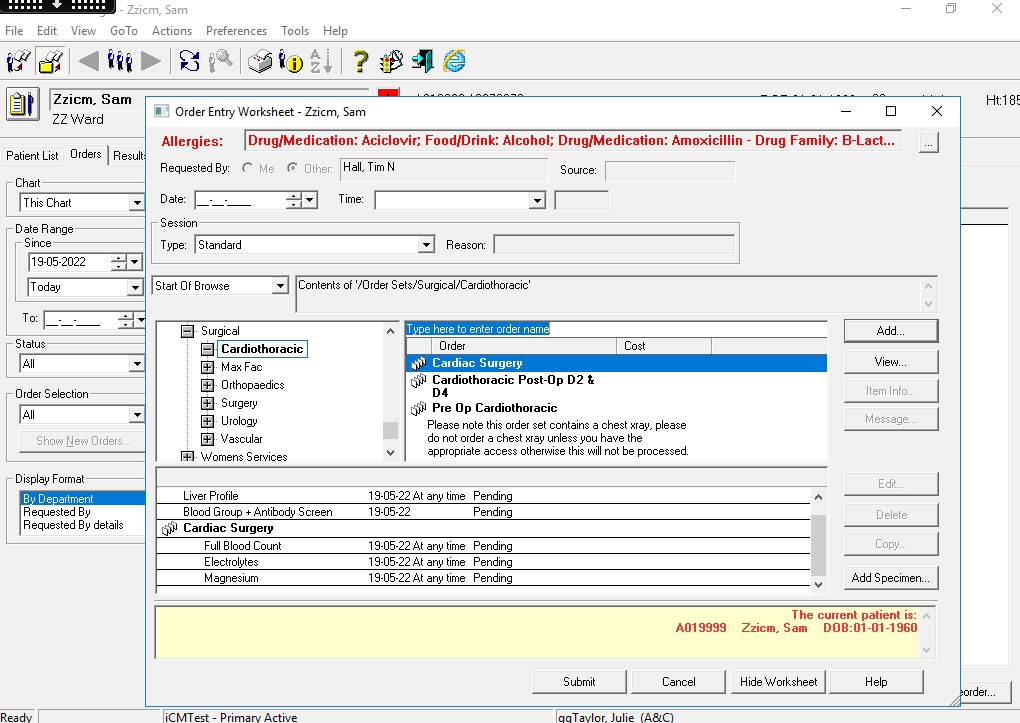Launch the Internet Explorer toolbar icon

coord(454,61)
